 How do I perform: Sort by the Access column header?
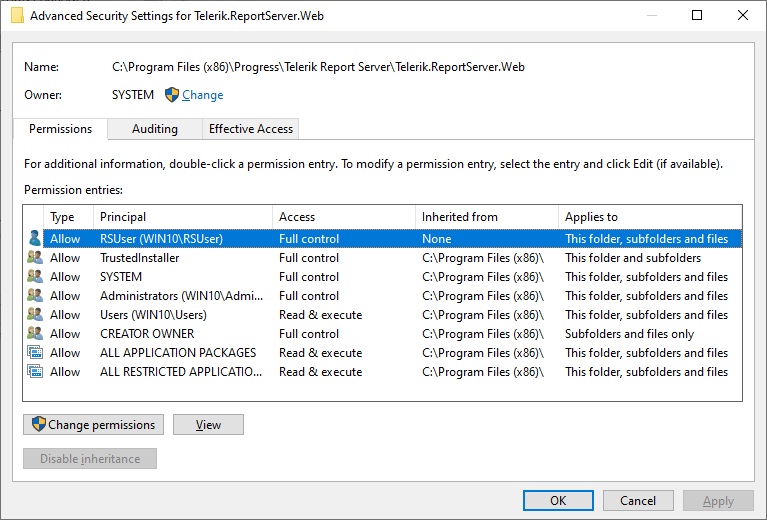[x=344, y=217]
